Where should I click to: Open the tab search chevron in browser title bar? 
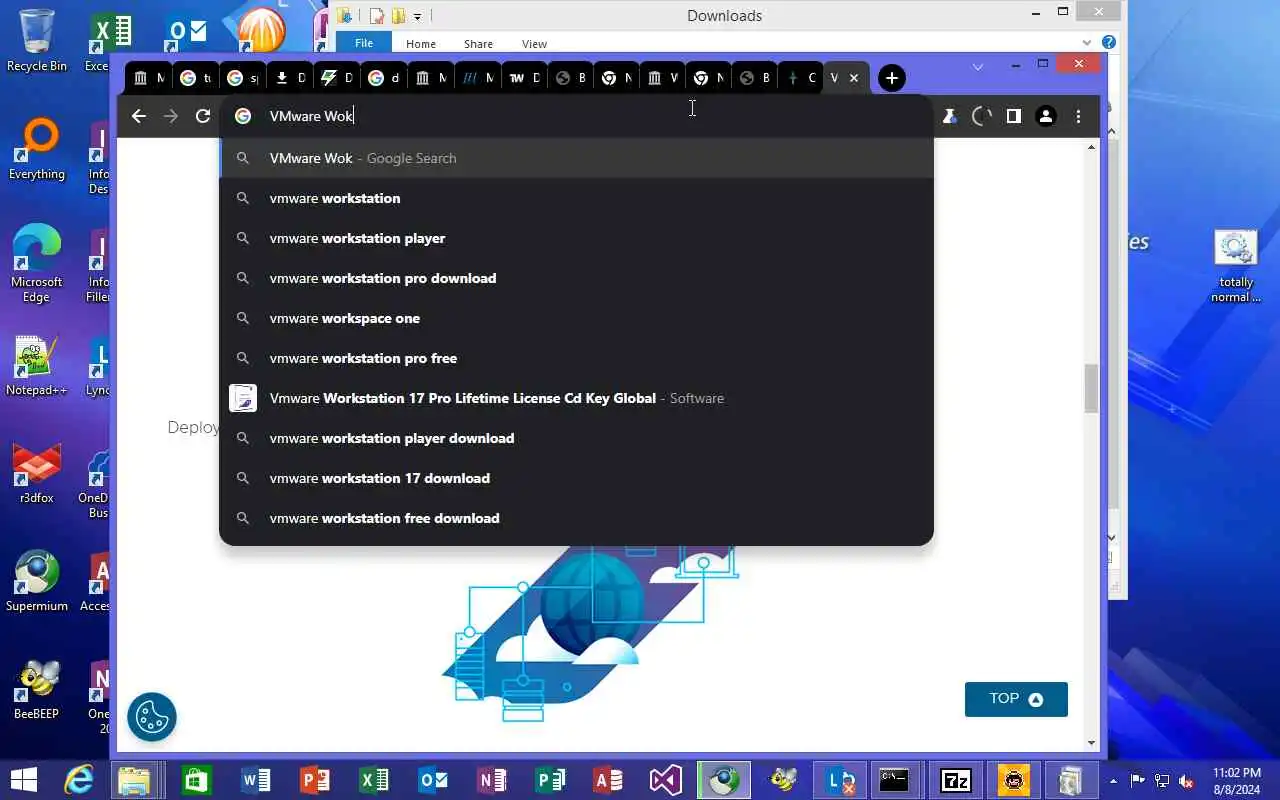click(978, 66)
